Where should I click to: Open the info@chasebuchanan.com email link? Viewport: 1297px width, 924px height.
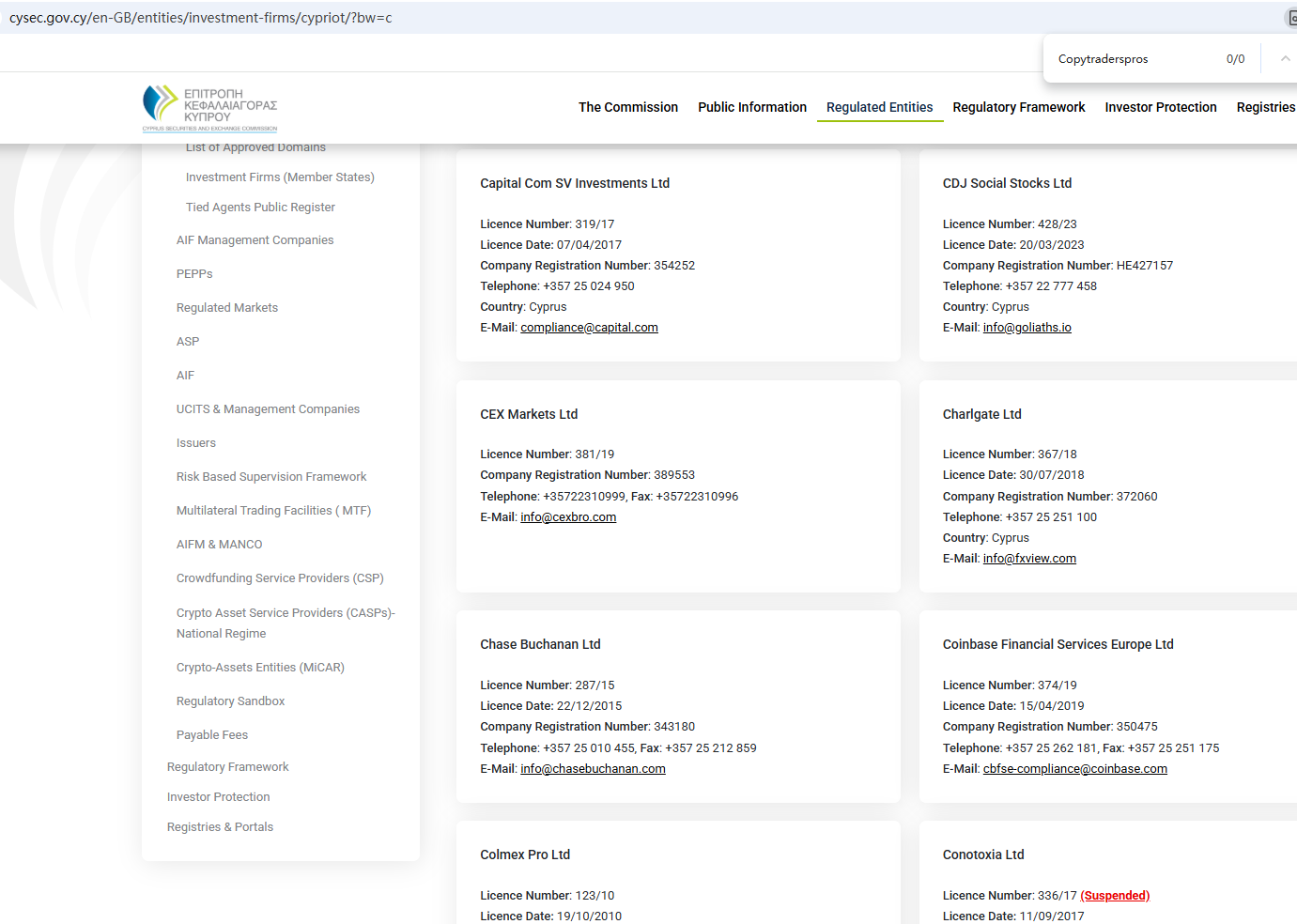coord(593,769)
